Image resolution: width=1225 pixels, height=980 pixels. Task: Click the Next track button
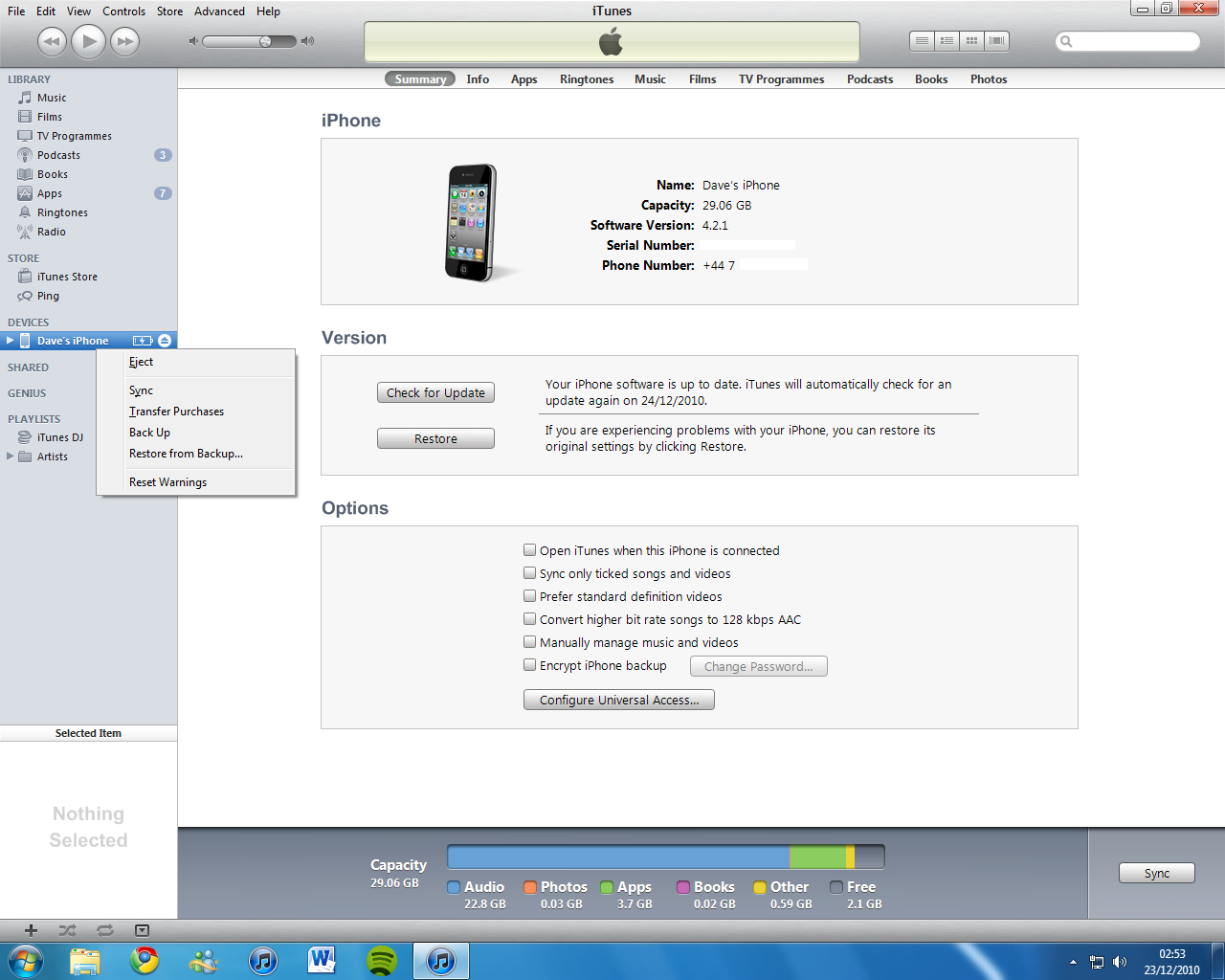[x=125, y=41]
